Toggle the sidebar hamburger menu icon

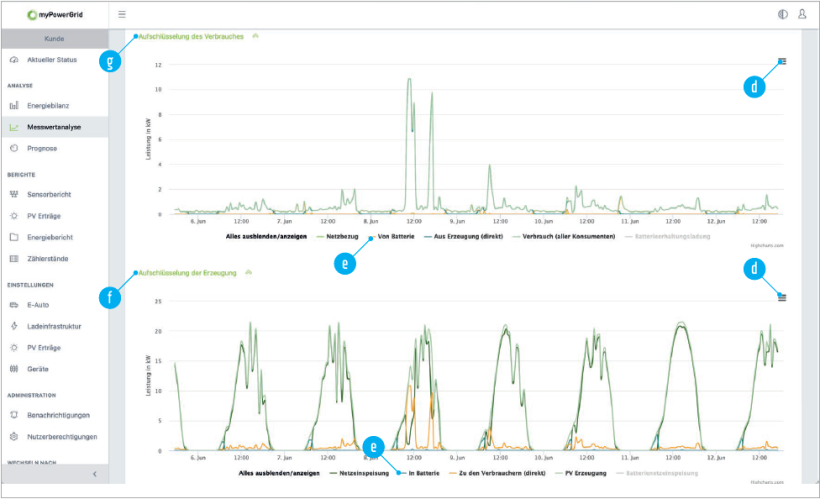[122, 15]
